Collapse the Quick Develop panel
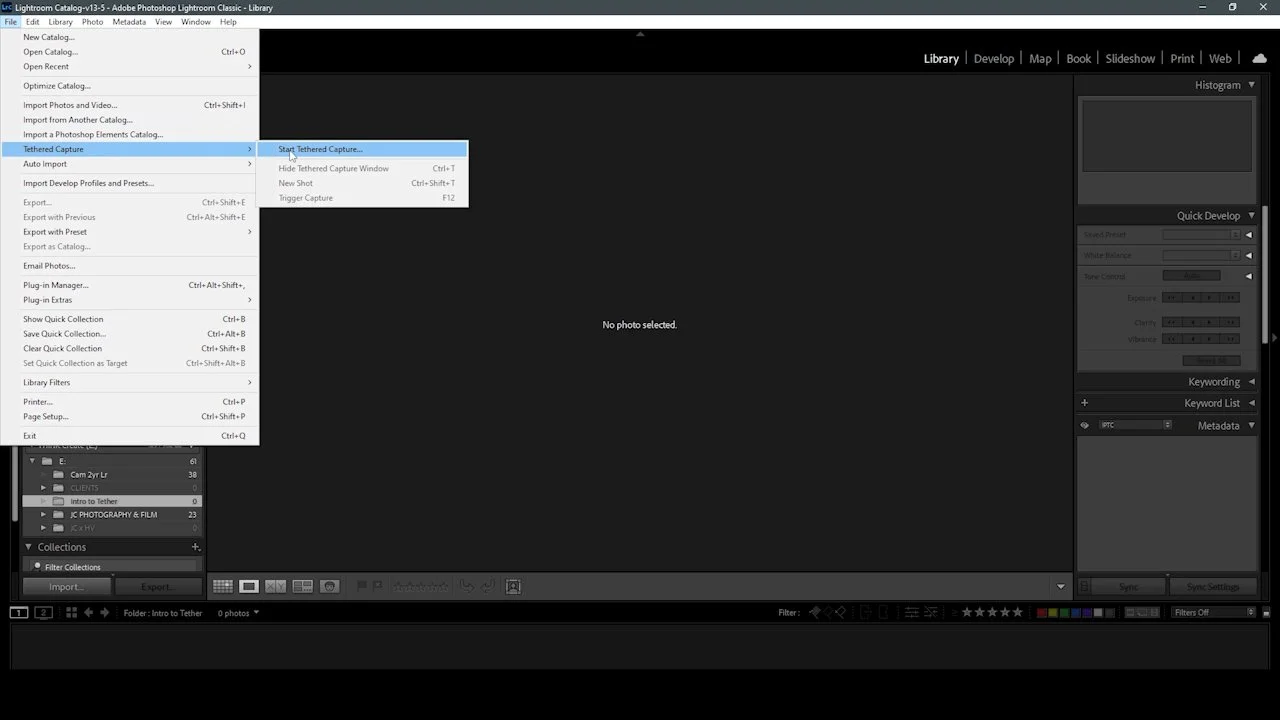This screenshot has width=1280, height=720. (x=1251, y=216)
